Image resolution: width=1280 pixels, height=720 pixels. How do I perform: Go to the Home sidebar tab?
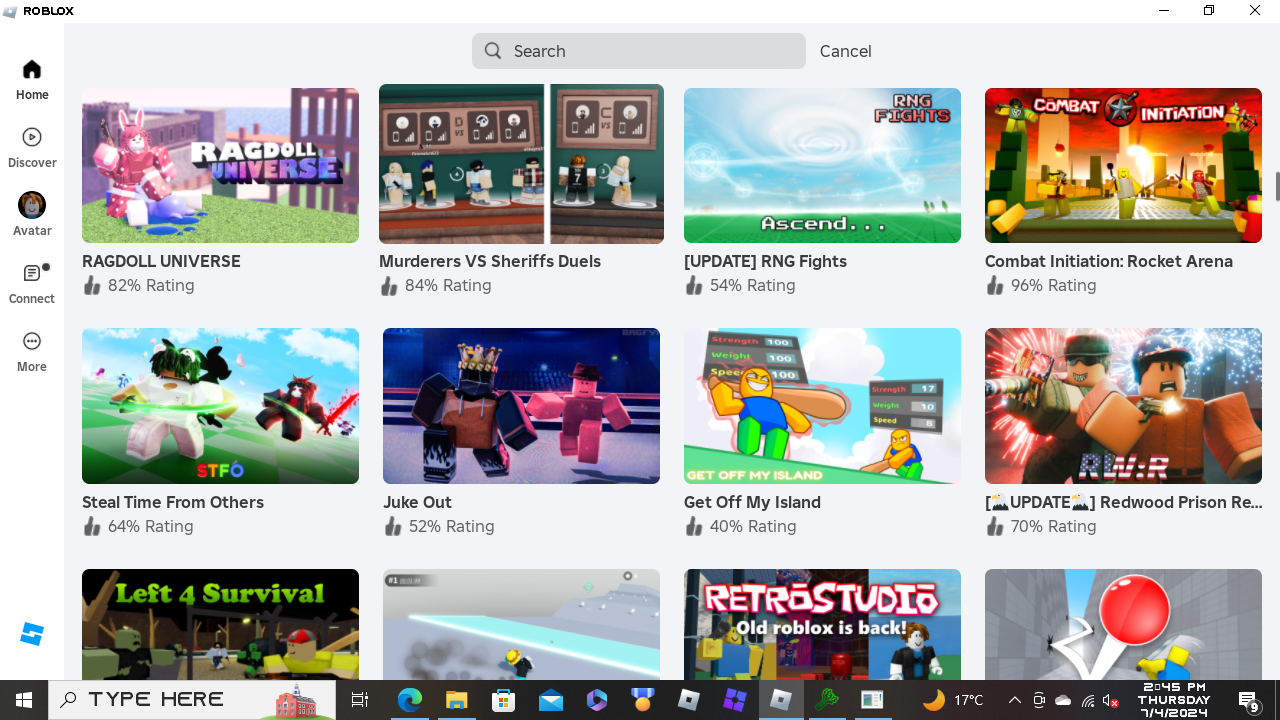(32, 80)
